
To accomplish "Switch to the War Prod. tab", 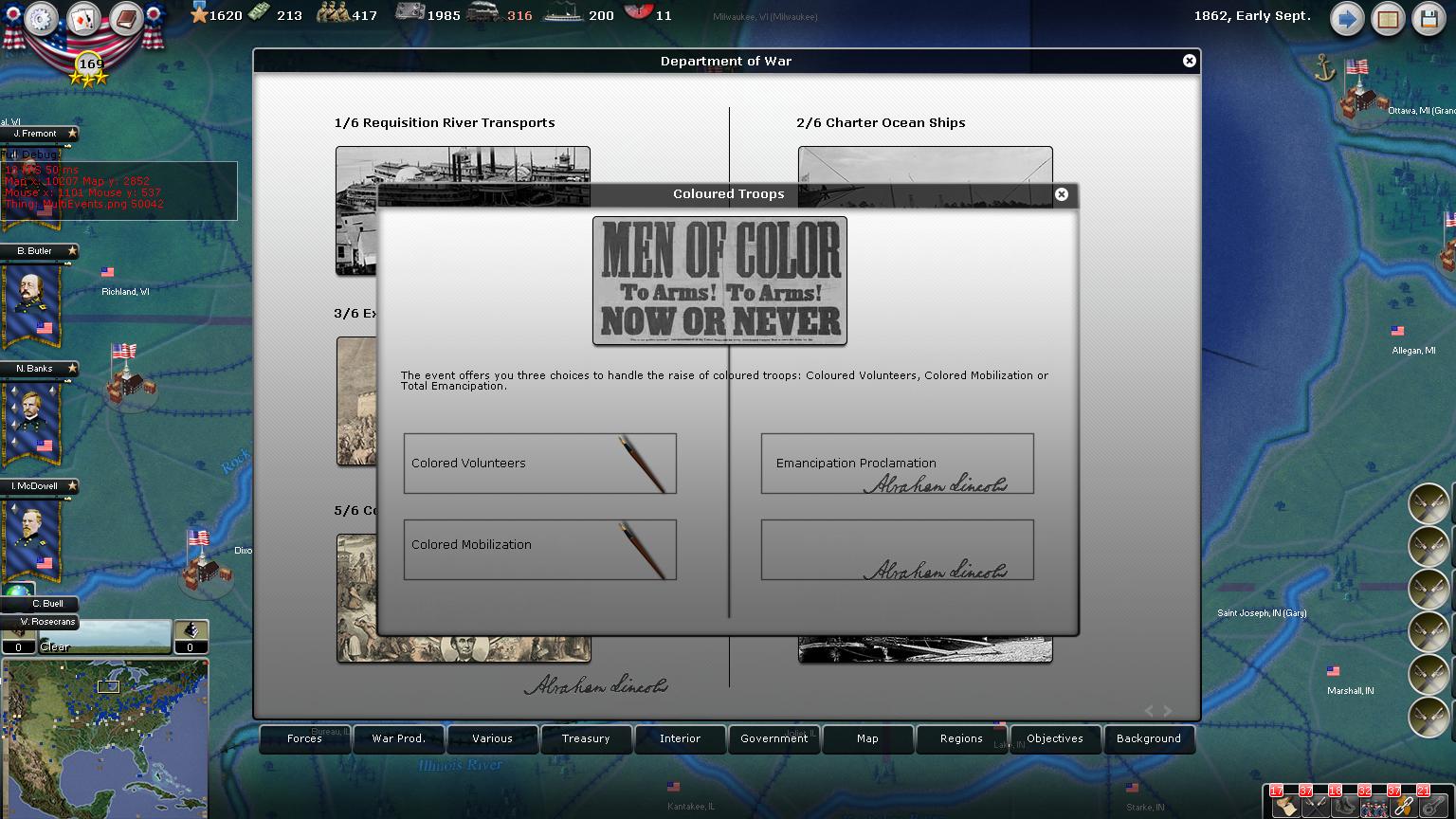I will point(398,738).
